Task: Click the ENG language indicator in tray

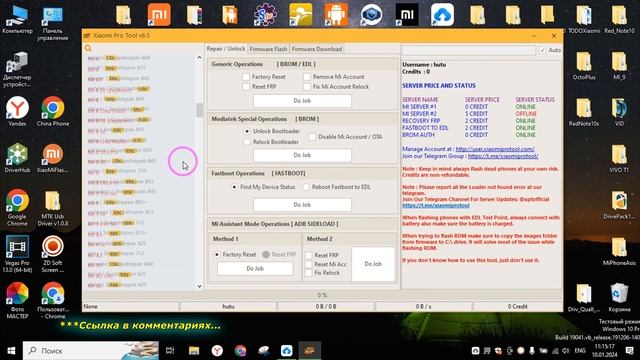Action: [x=580, y=351]
